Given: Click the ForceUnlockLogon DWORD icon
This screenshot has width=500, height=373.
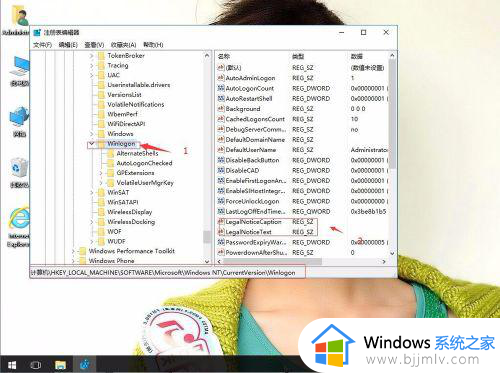Looking at the screenshot, I should pyautogui.click(x=221, y=201).
